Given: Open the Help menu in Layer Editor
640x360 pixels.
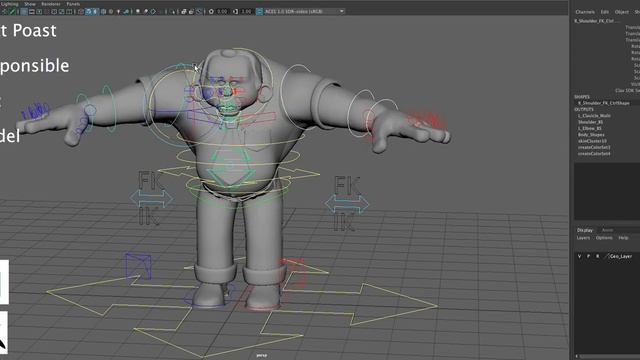Looking at the screenshot, I should (x=623, y=238).
